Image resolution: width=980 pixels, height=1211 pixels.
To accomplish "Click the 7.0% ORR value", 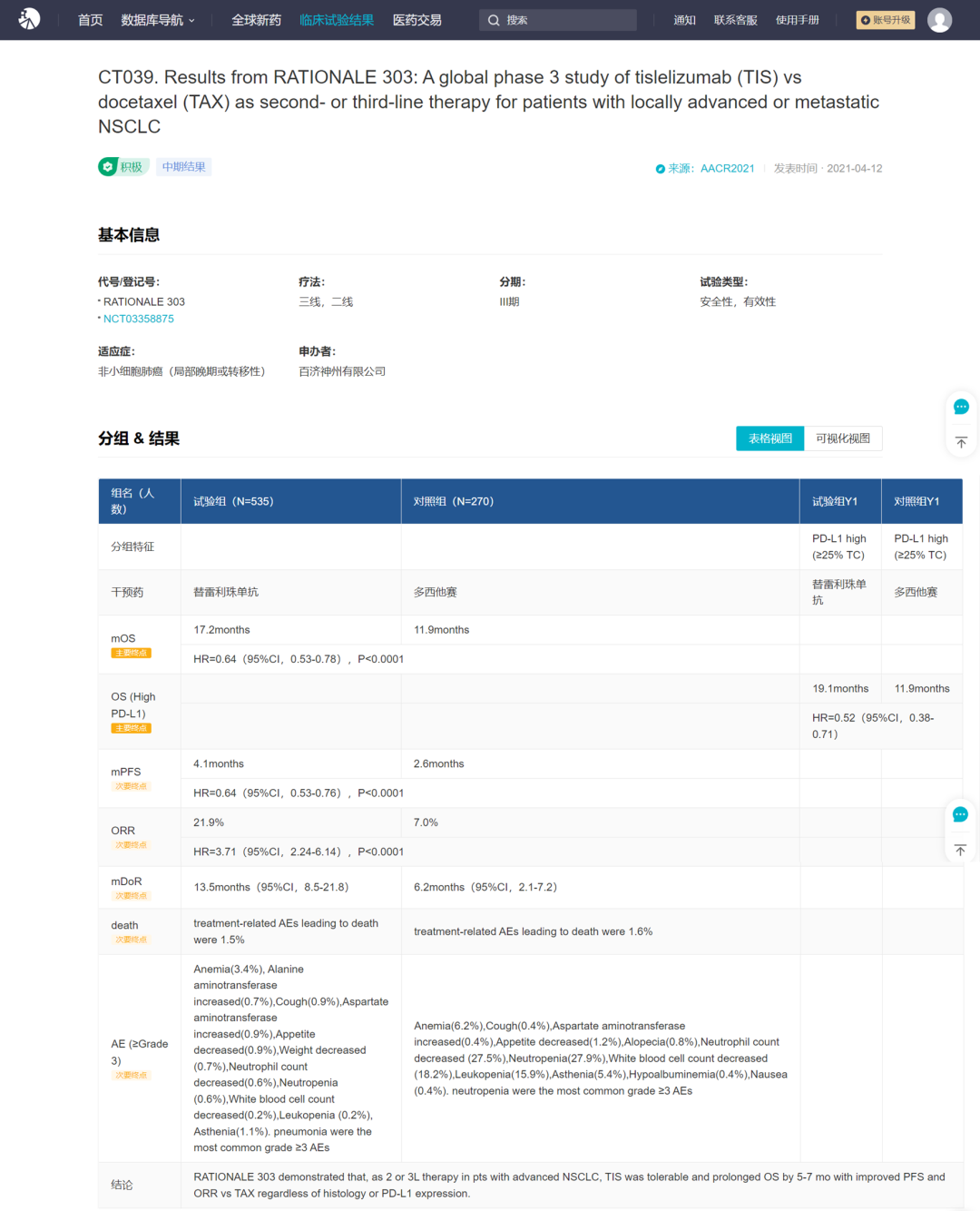I will tap(426, 822).
